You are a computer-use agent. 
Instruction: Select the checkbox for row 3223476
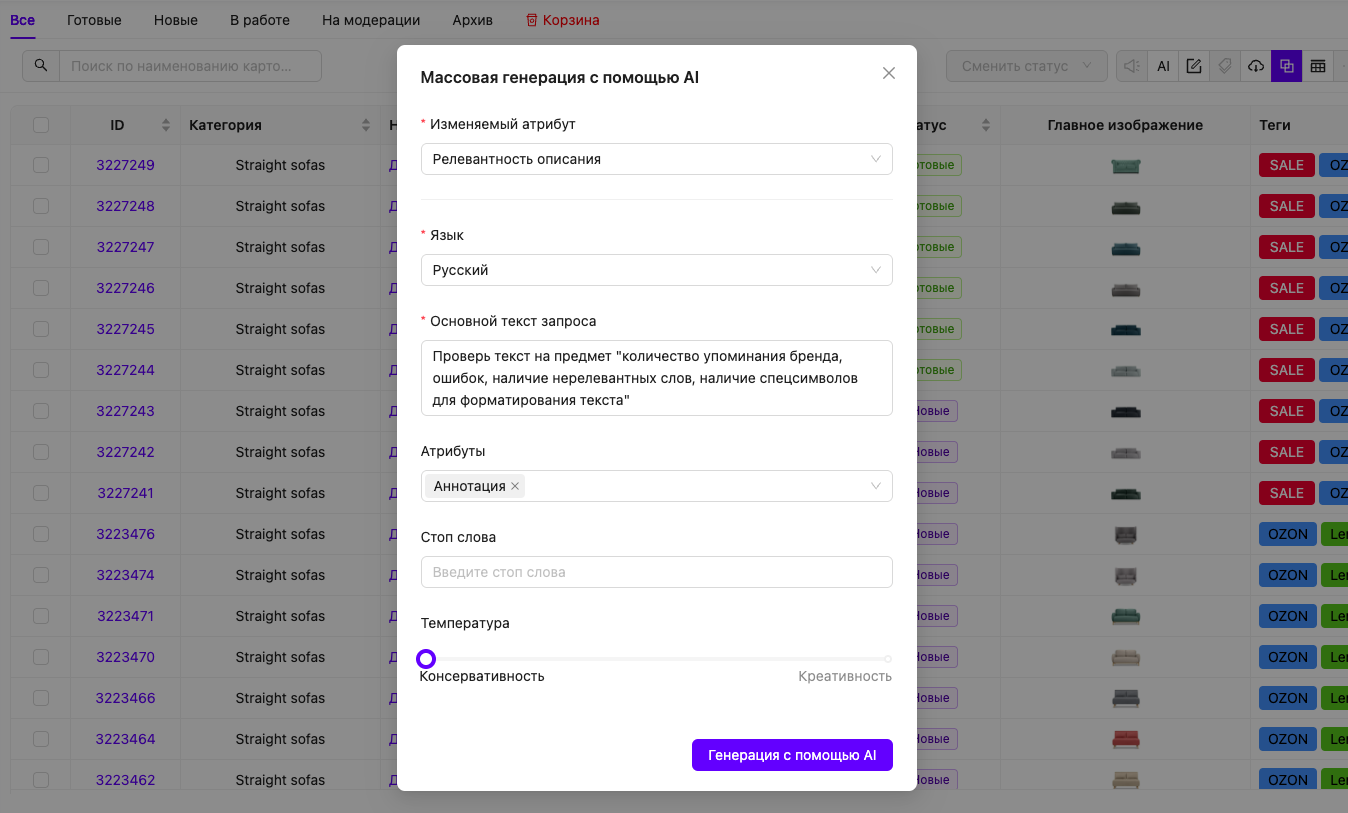(x=41, y=534)
